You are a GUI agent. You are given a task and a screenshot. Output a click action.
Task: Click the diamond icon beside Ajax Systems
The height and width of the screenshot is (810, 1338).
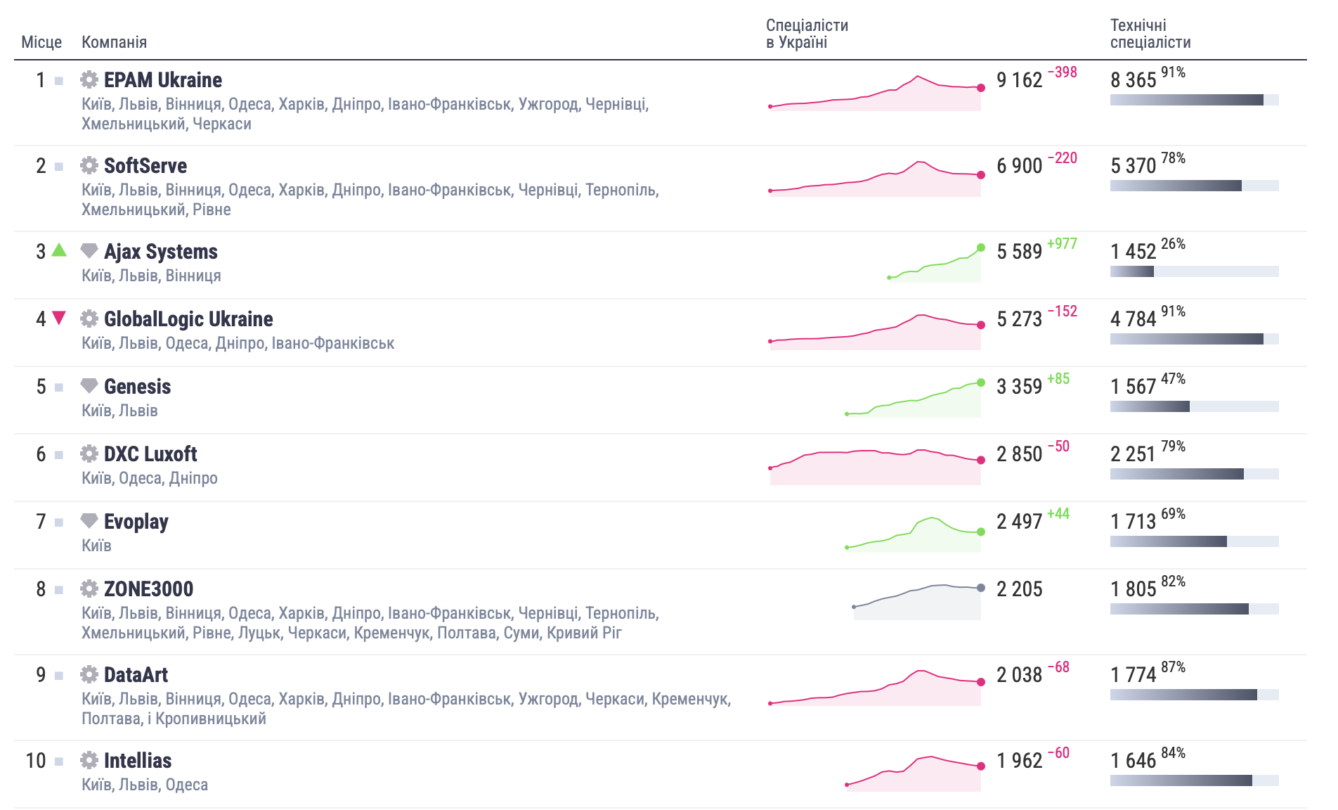coord(90,252)
